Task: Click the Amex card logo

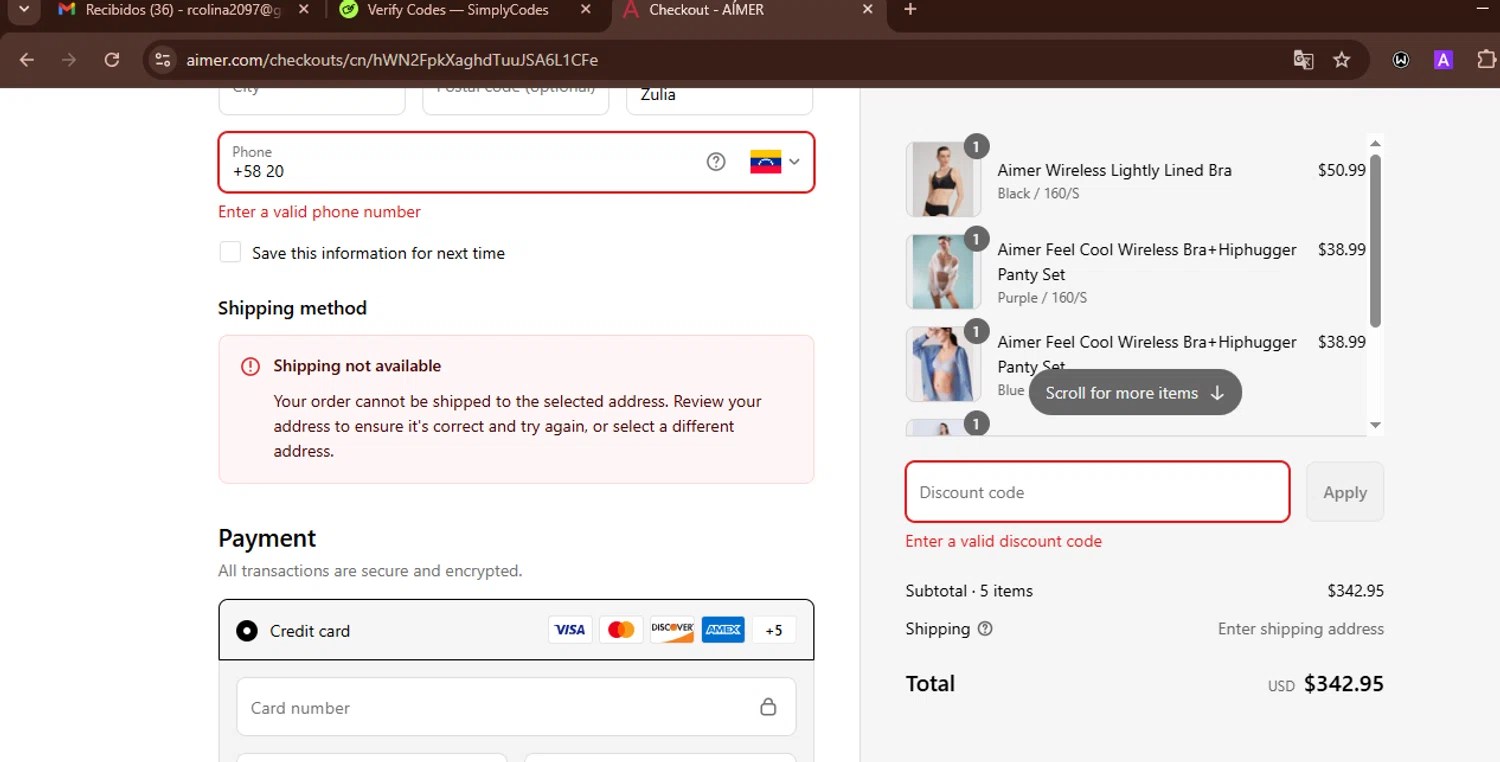Action: (723, 629)
